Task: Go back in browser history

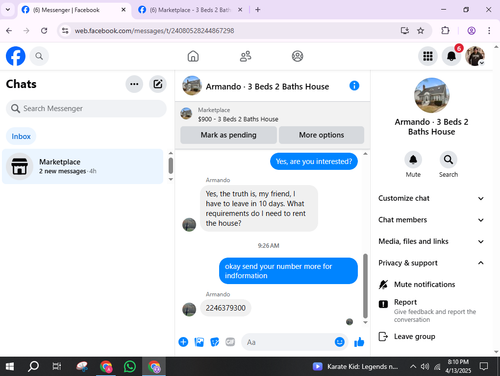Action: pos(9,31)
